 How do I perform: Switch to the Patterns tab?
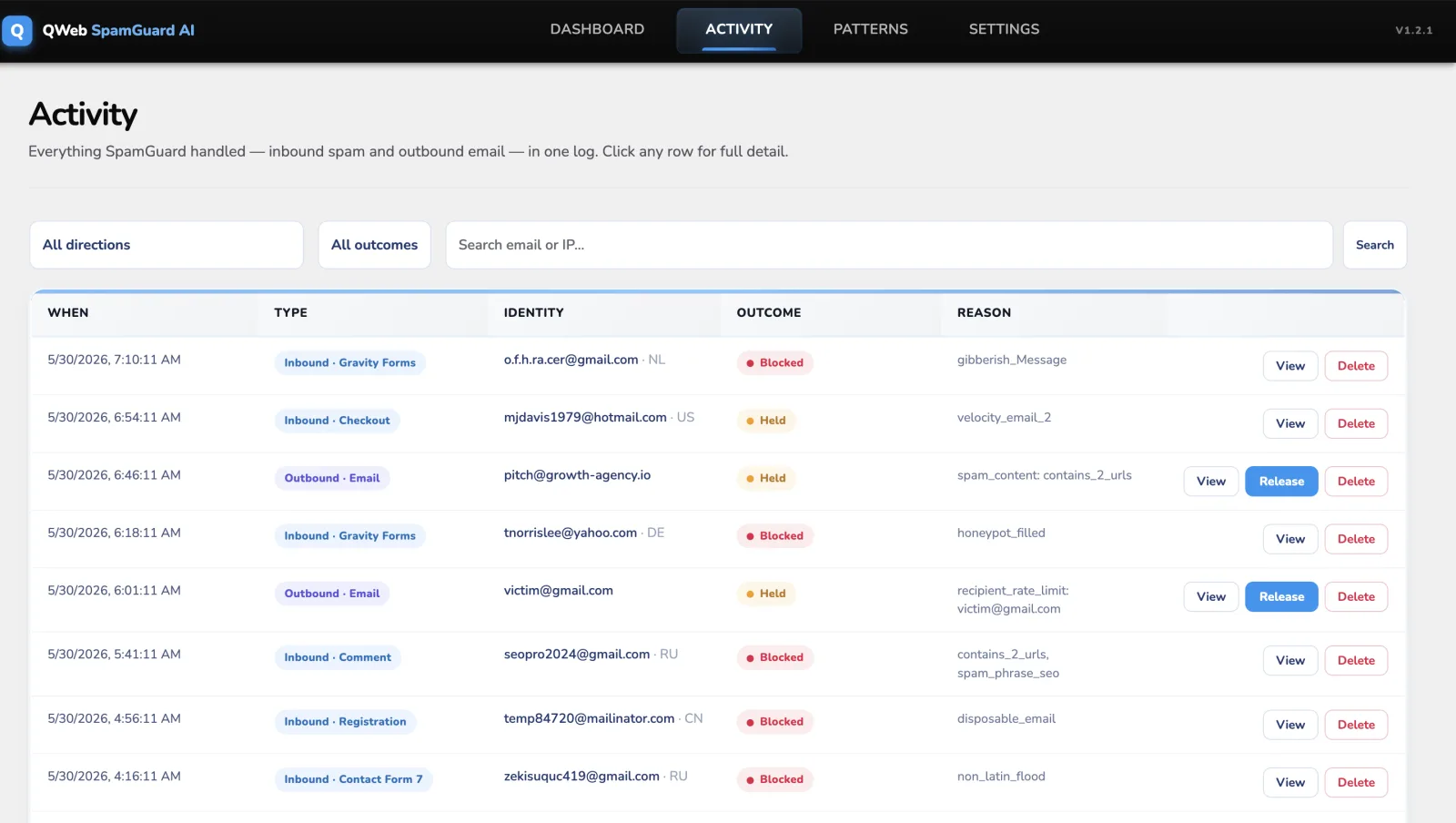[871, 29]
